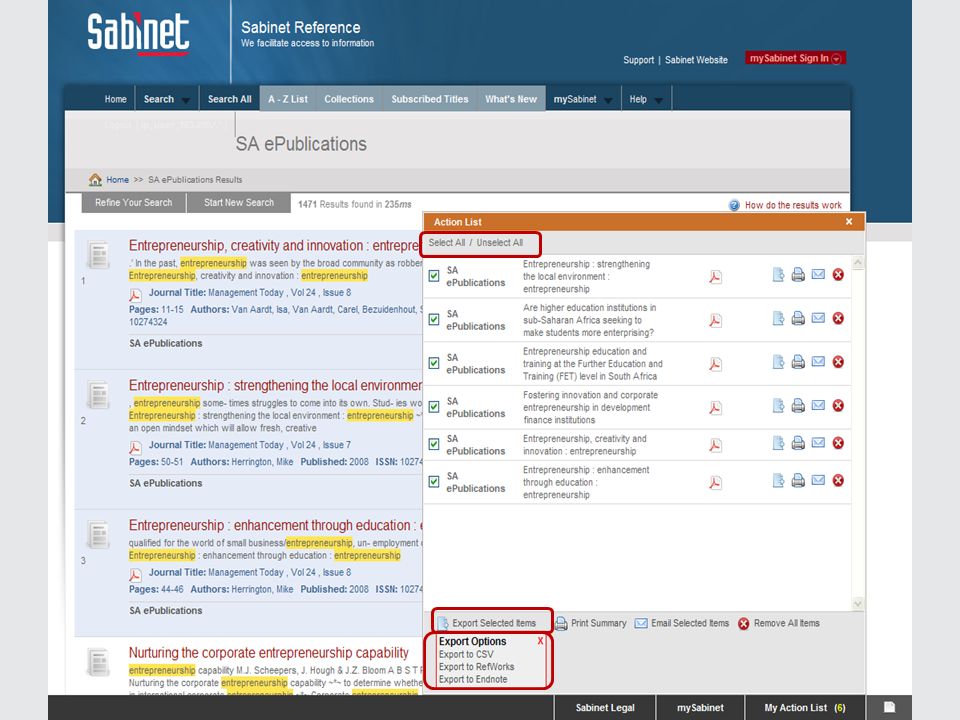This screenshot has width=960, height=720.
Task: Open PDF for 'creativity and innovation' action item
Action: (x=715, y=445)
